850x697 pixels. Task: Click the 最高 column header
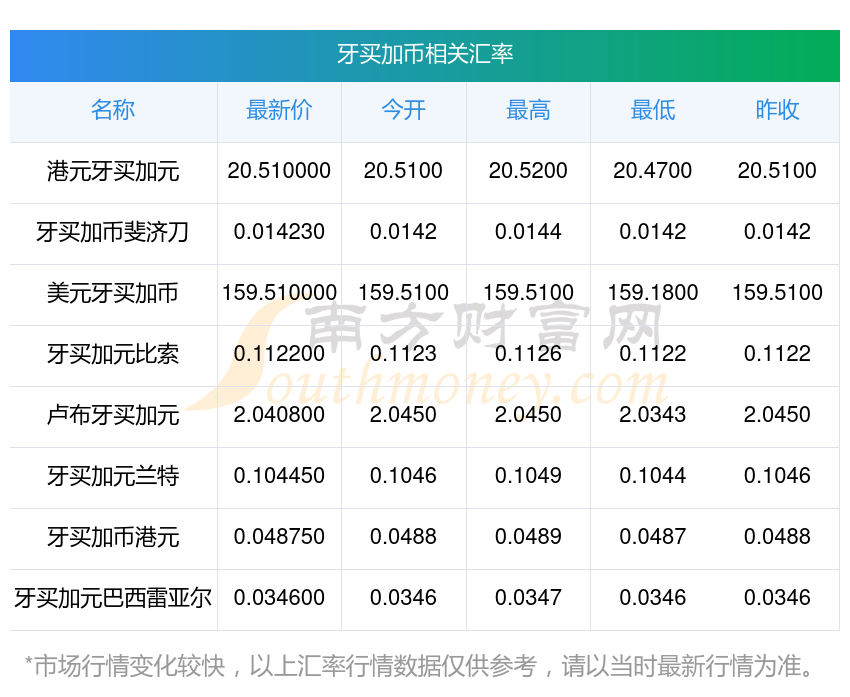coord(528,111)
